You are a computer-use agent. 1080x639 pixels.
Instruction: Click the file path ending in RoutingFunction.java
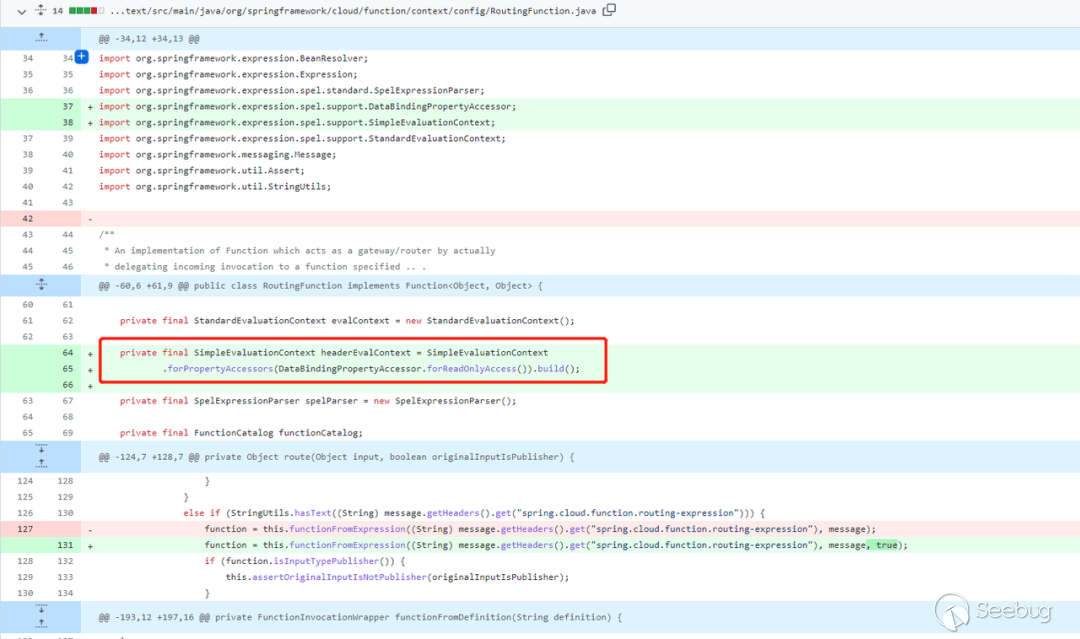pyautogui.click(x=353, y=11)
